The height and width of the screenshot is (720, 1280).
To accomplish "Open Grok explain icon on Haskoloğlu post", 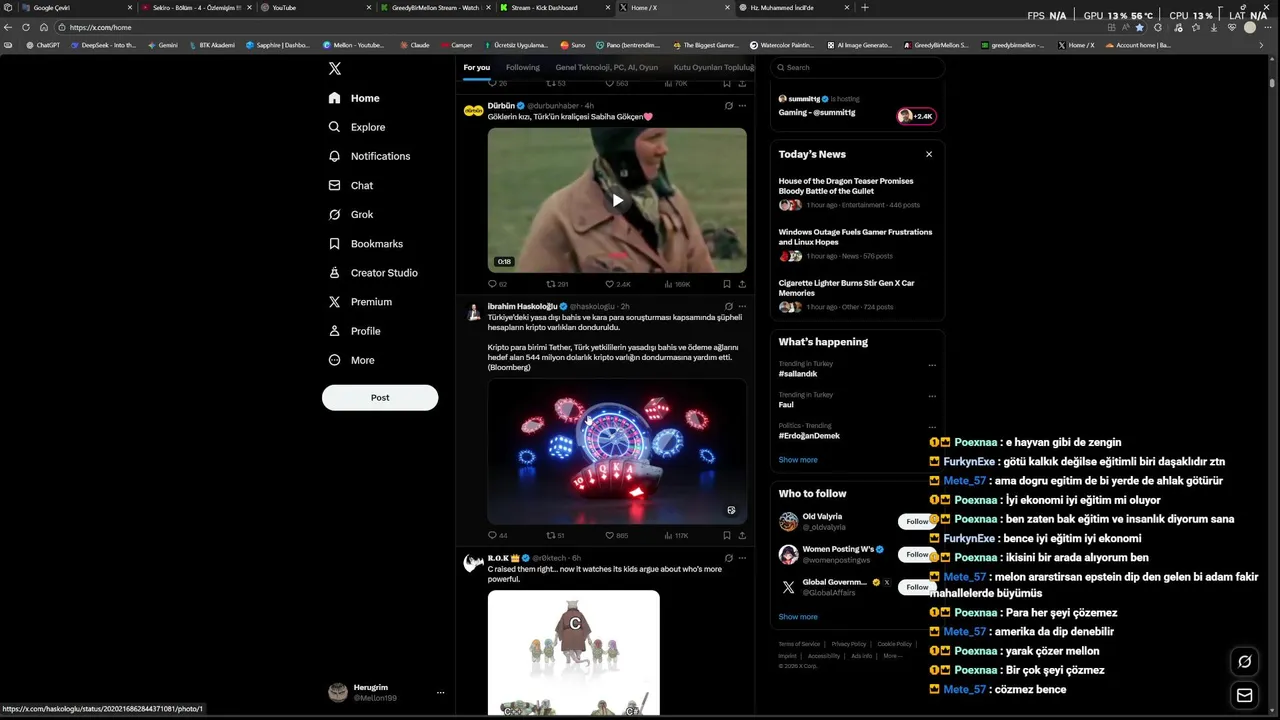I will click(728, 306).
